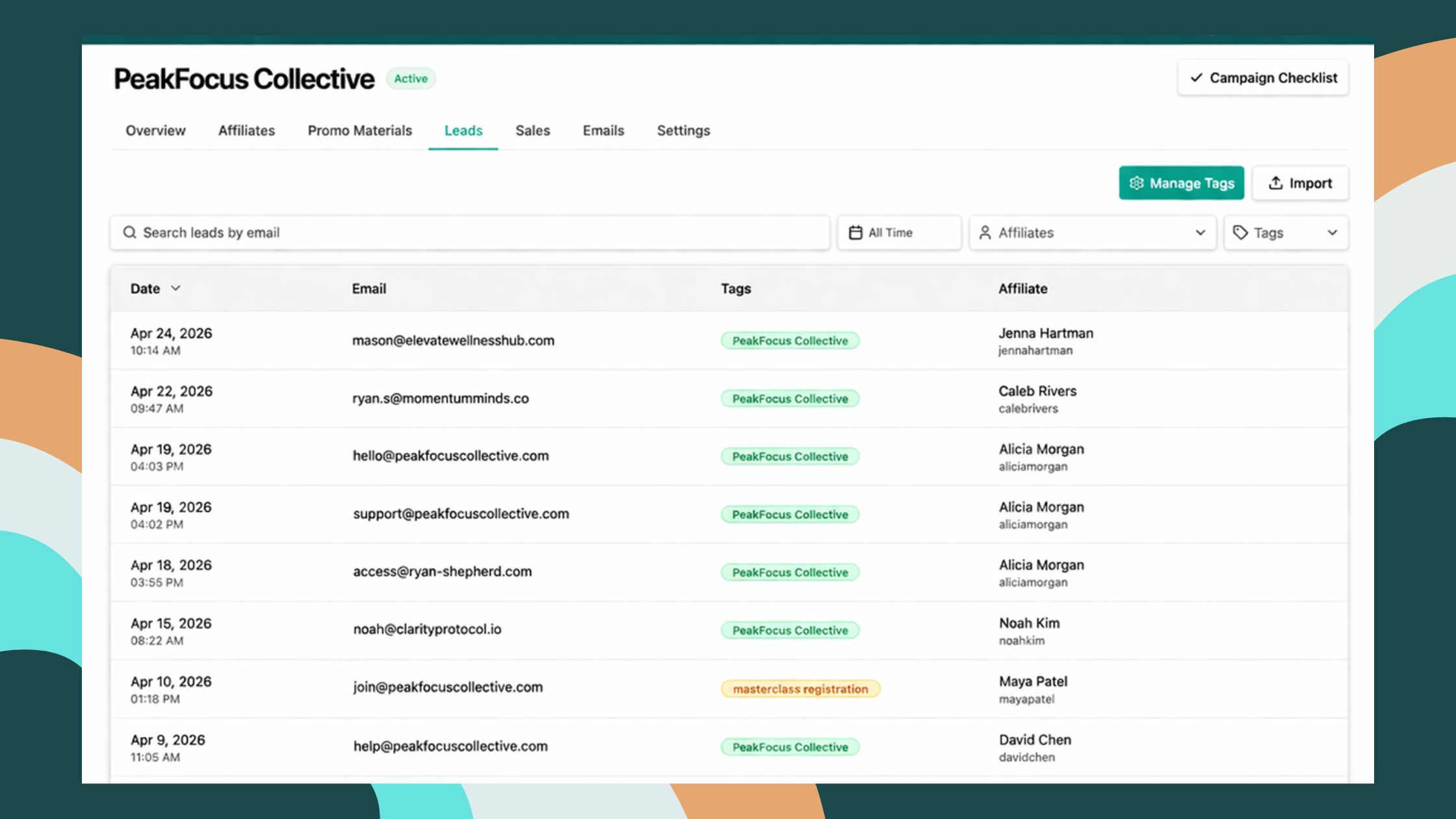Click the Manage Tags button

tap(1181, 183)
